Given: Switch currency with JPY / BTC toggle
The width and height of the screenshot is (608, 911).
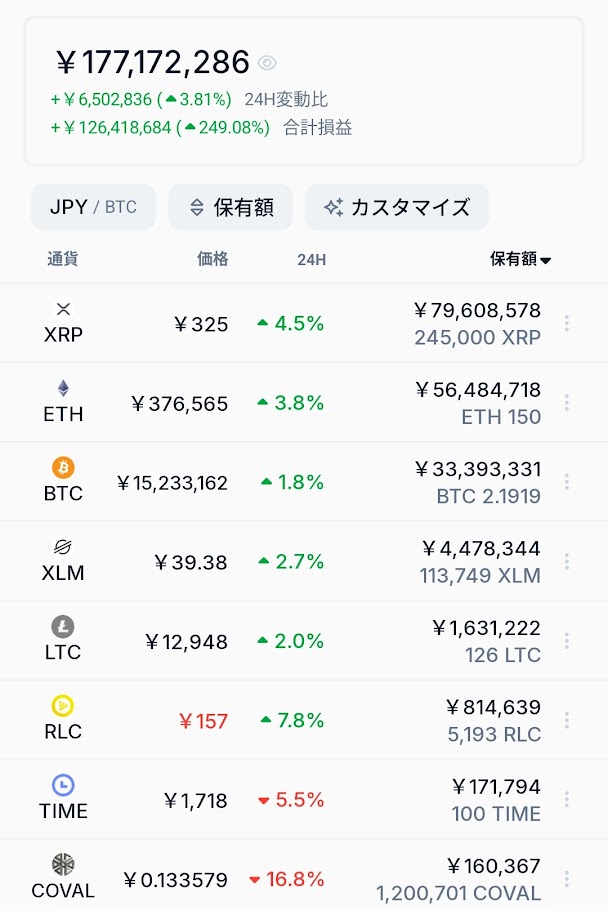Looking at the screenshot, I should tap(94, 207).
